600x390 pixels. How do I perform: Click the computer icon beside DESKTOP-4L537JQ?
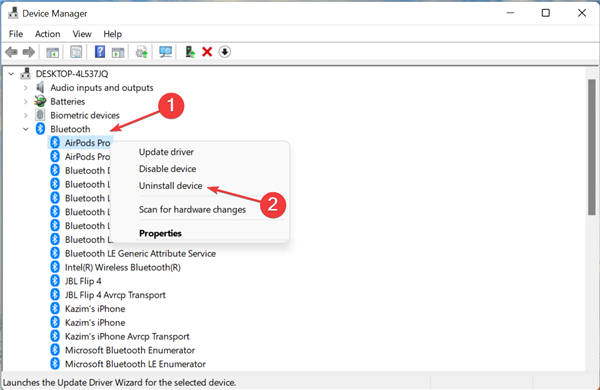tap(26, 73)
